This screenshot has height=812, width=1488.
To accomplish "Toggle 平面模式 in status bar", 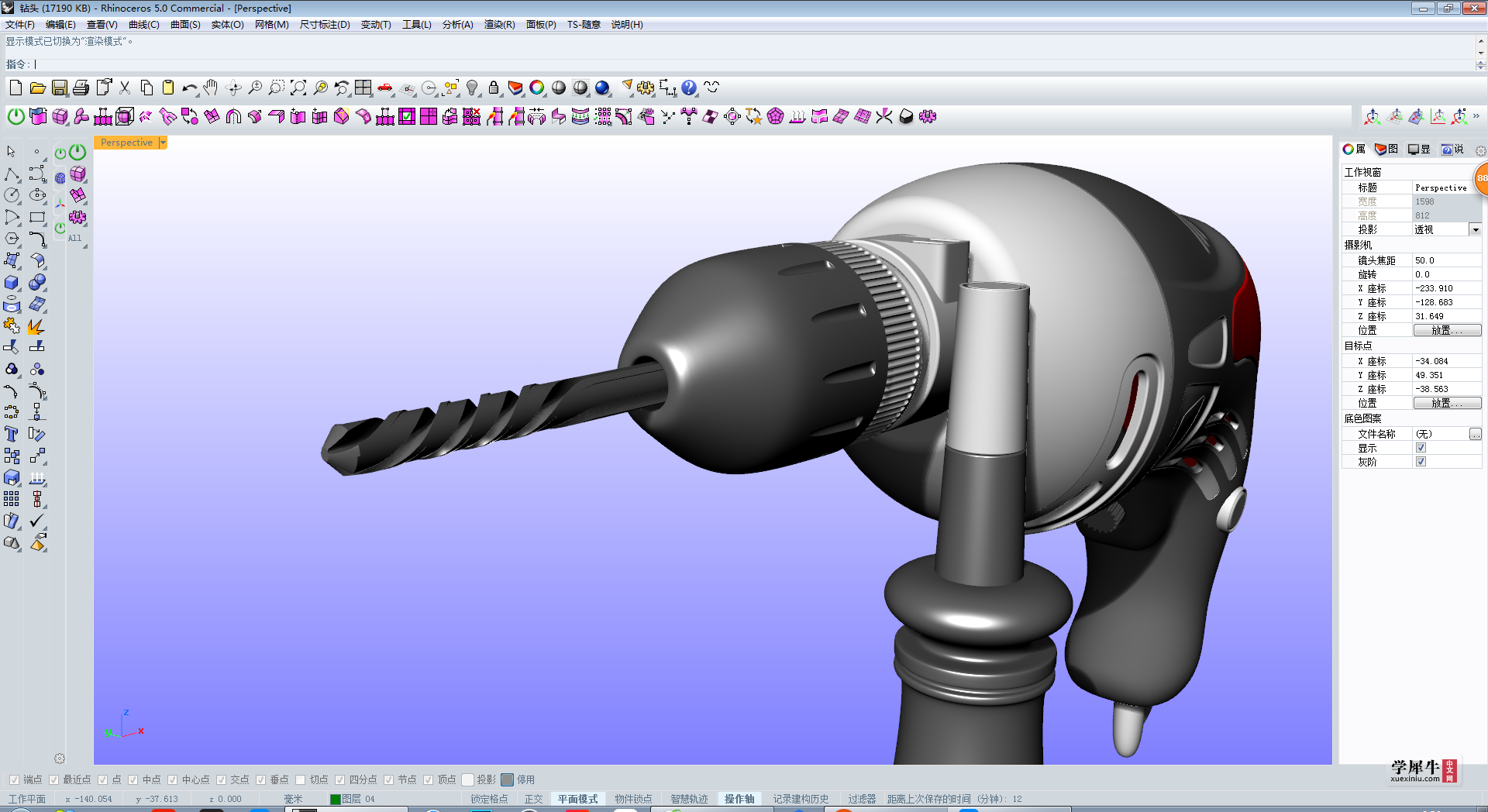I will (578, 799).
